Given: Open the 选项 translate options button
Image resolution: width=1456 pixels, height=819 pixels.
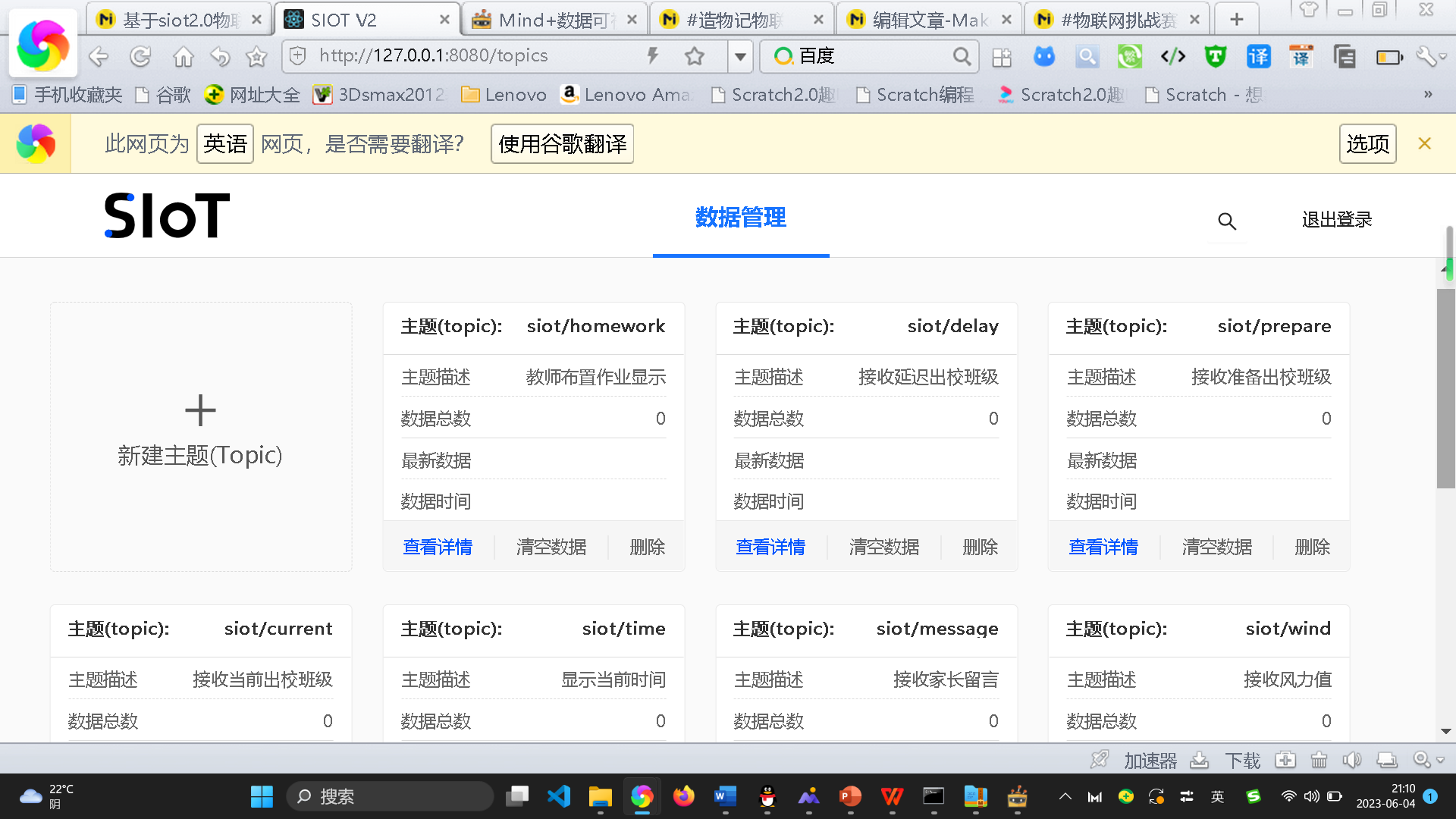Looking at the screenshot, I should 1367,143.
